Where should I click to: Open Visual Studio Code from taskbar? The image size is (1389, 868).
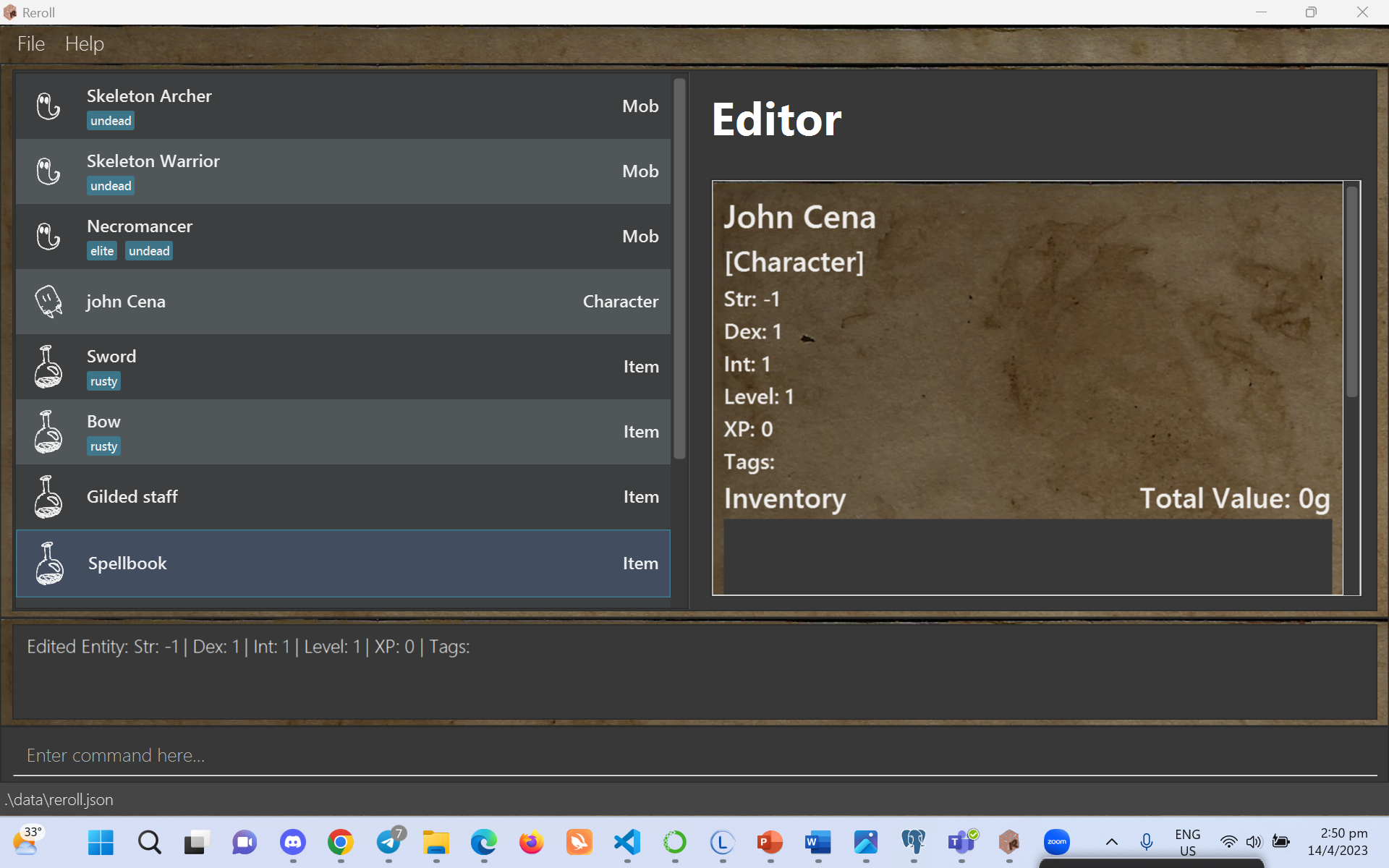click(627, 842)
